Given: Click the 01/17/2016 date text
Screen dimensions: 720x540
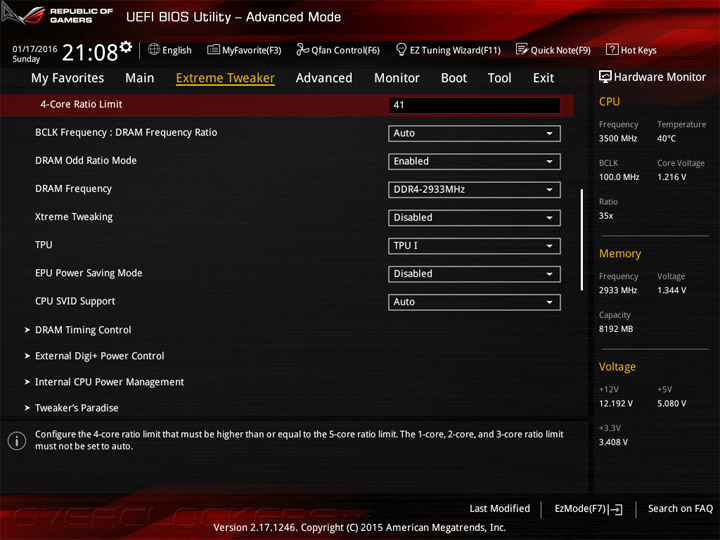Looking at the screenshot, I should pos(35,49).
